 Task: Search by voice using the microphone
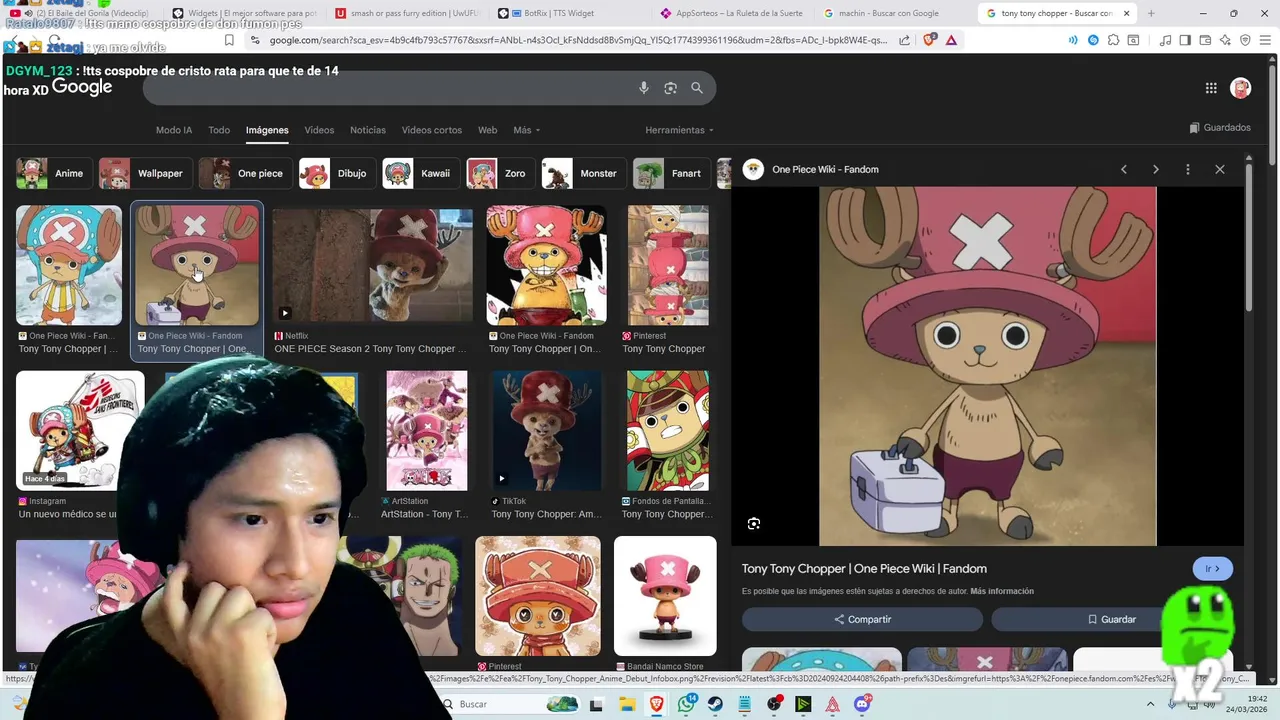tap(644, 88)
